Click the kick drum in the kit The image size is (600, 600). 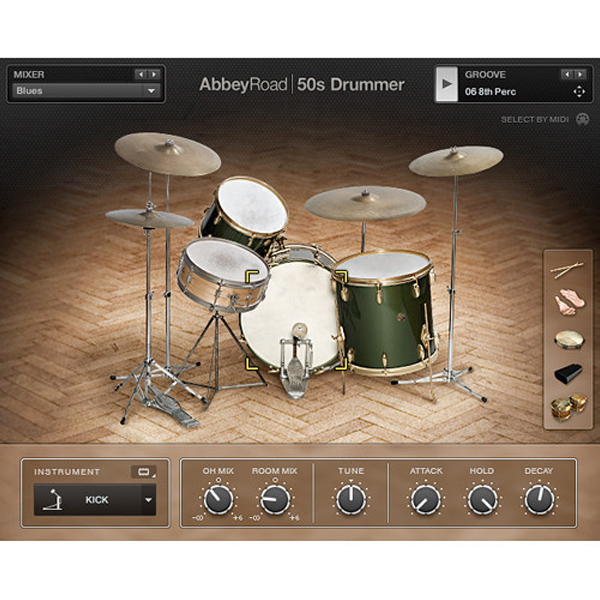(293, 302)
